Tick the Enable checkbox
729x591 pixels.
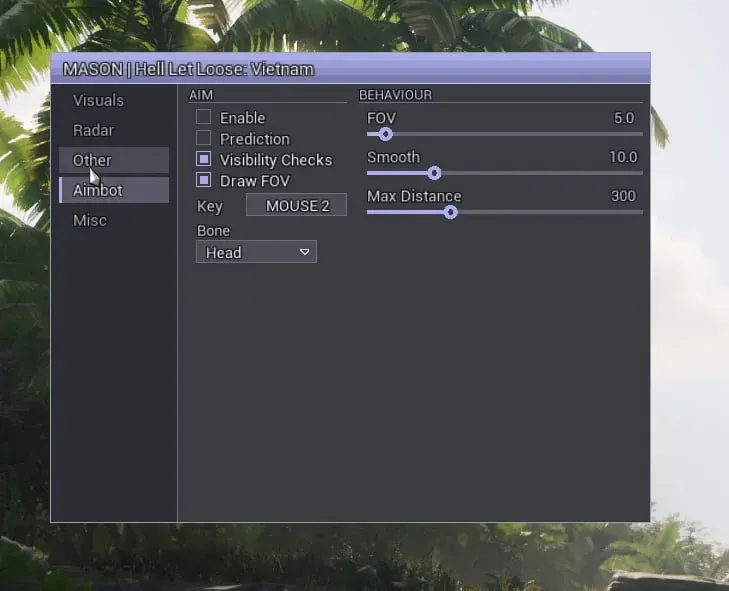[203, 117]
